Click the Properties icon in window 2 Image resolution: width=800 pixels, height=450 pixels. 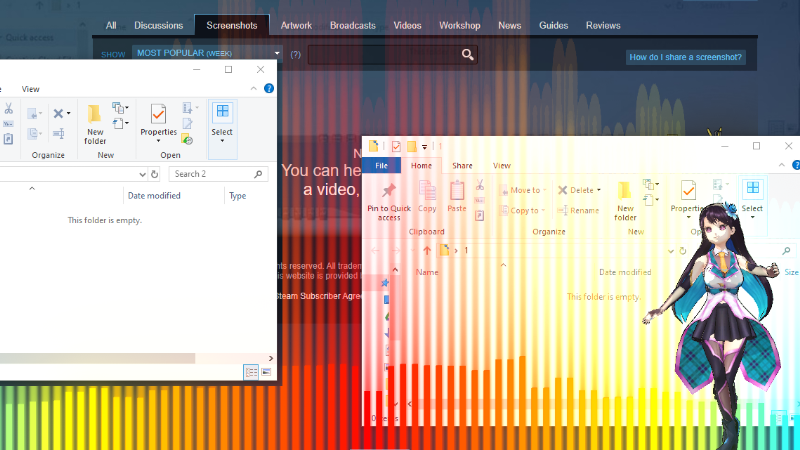158,114
